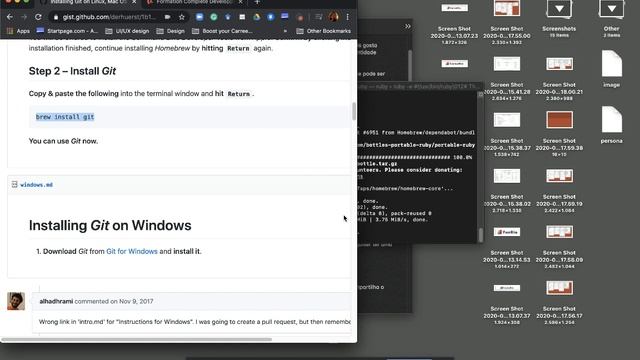Expand the Screenshots stack on desktop
Image resolution: width=640 pixels, height=360 pixels.
559,9
